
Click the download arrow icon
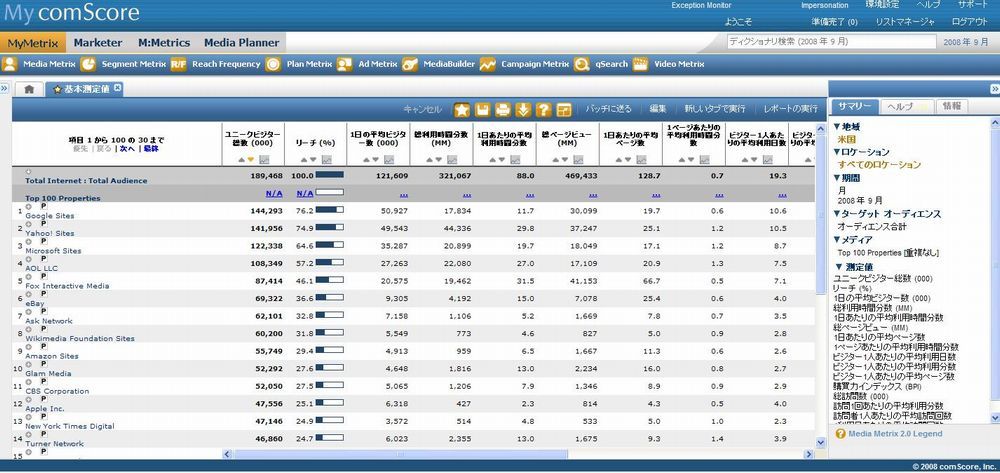[x=523, y=109]
